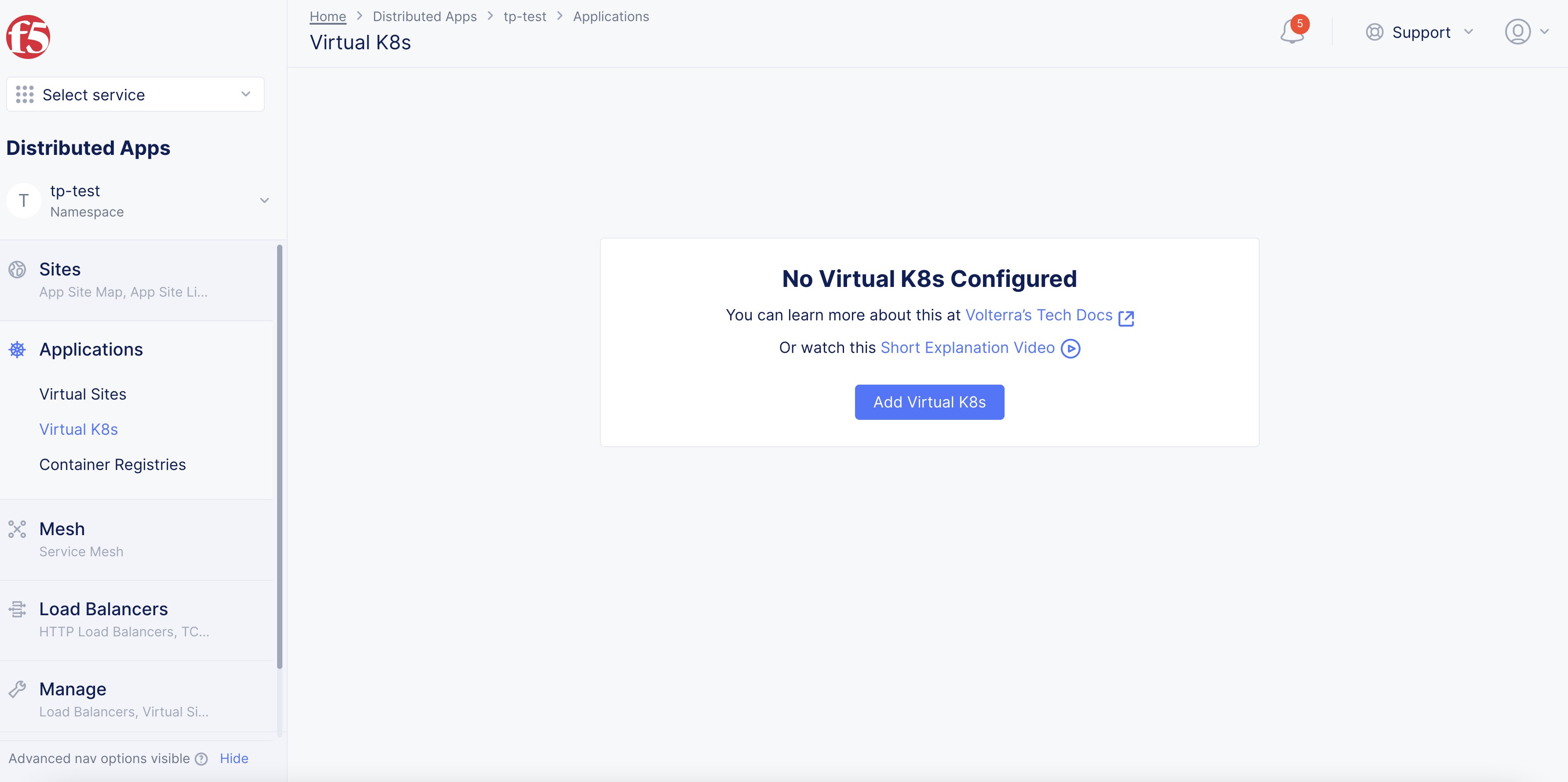Open the Support dropdown chevron
Image resolution: width=1568 pixels, height=782 pixels.
(x=1468, y=32)
